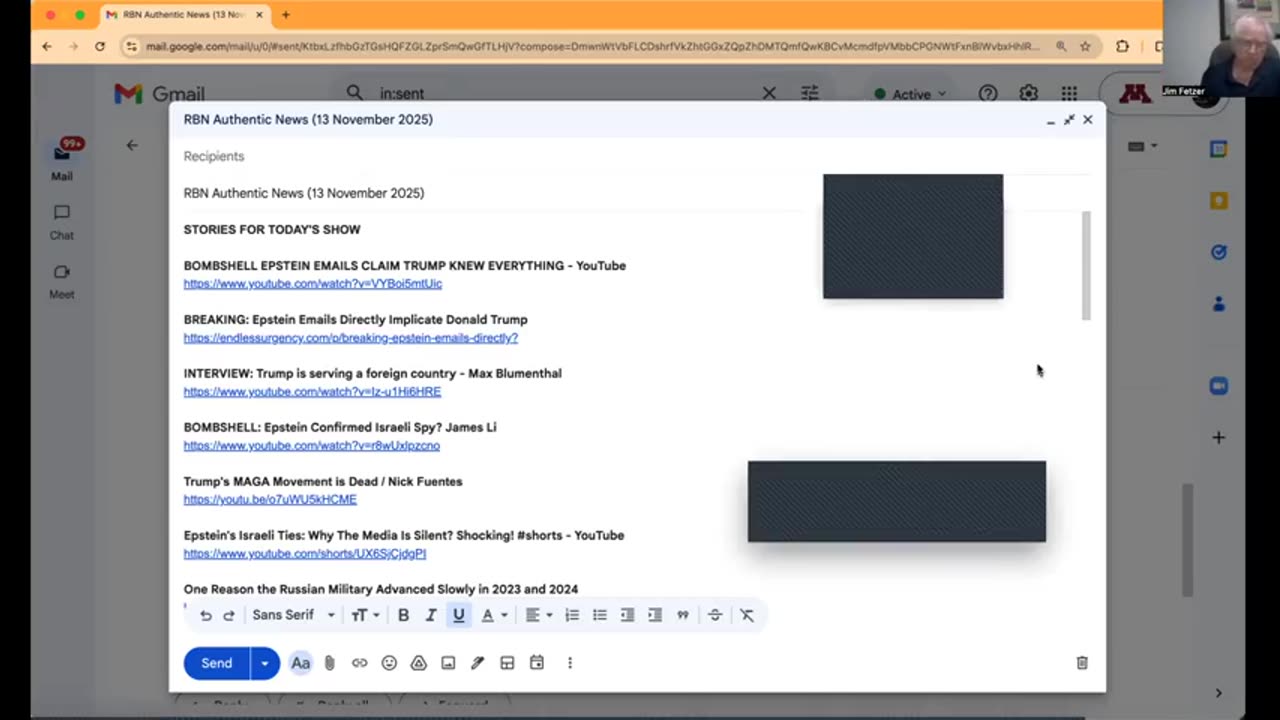
Task: Reload the page in Chrome
Action: click(x=100, y=46)
